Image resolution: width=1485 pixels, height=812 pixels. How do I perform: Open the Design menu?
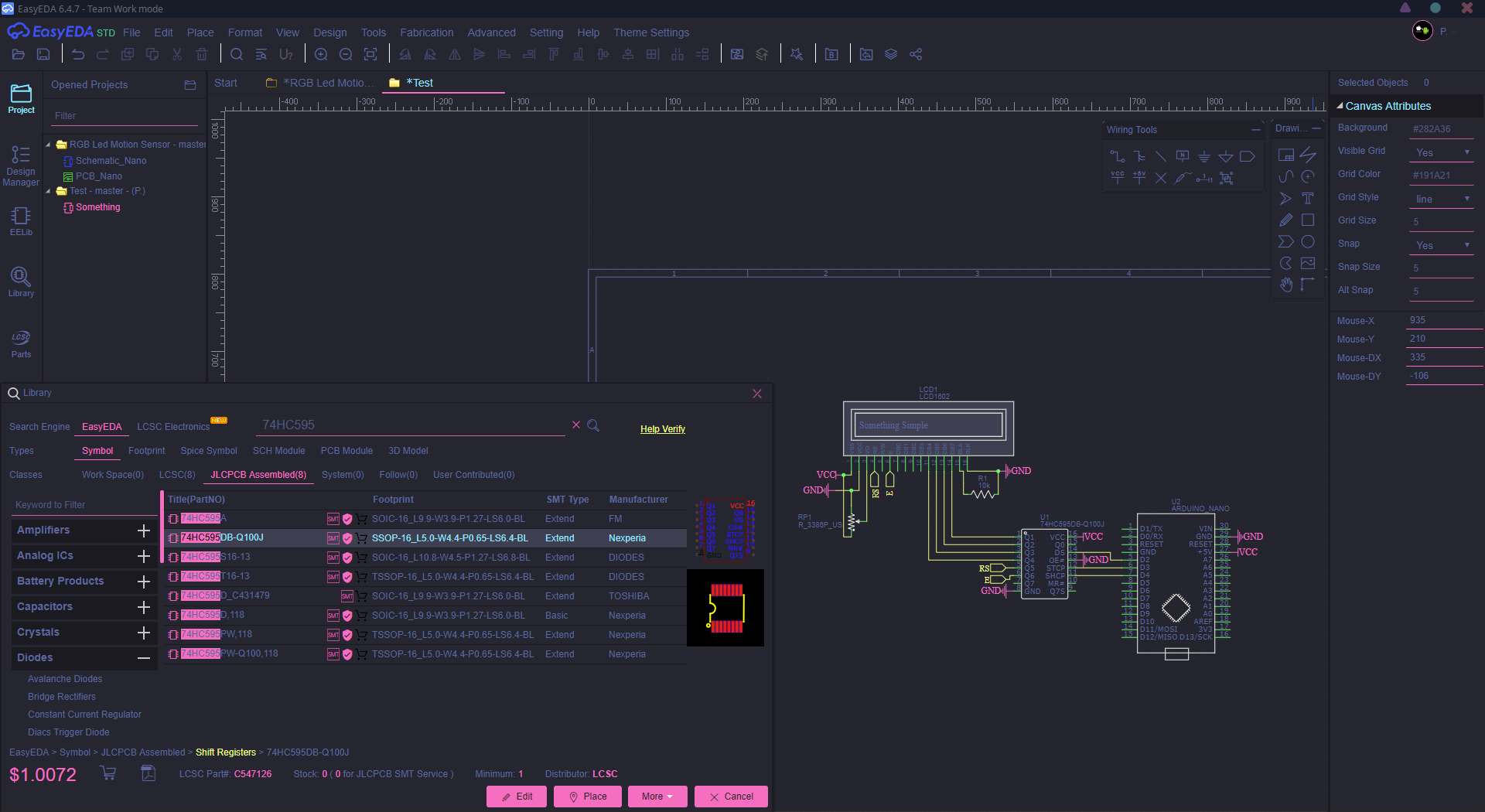click(x=329, y=32)
